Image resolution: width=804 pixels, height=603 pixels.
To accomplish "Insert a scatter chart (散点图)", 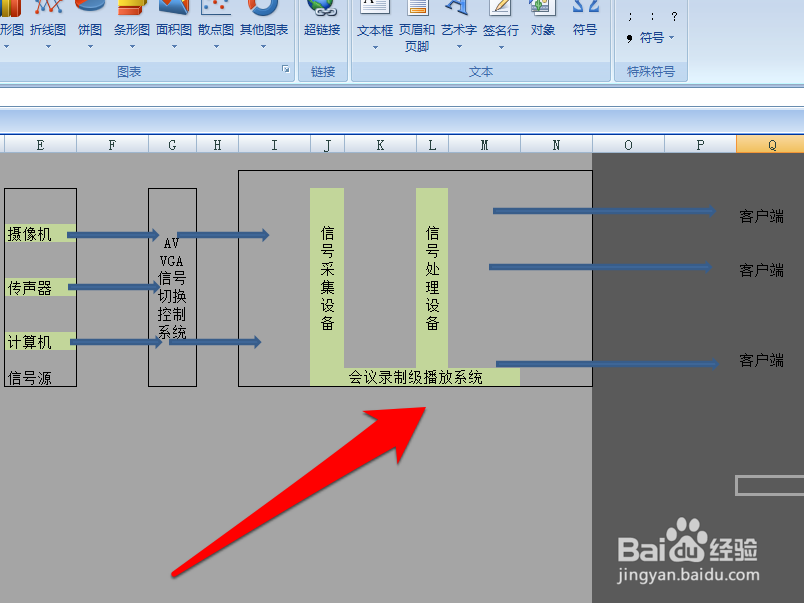I will [x=214, y=28].
